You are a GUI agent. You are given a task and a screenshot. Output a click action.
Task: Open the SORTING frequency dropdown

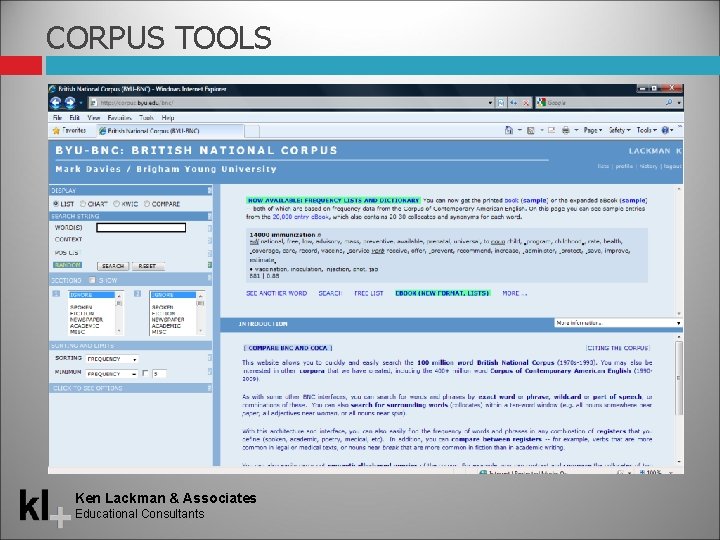pos(112,359)
